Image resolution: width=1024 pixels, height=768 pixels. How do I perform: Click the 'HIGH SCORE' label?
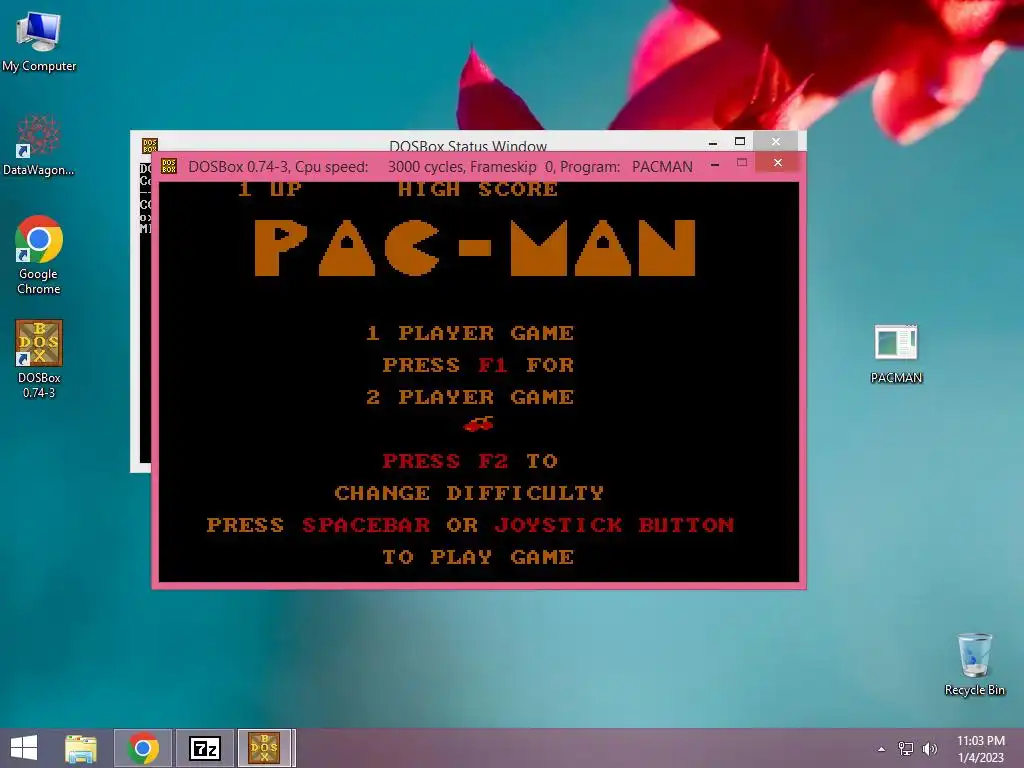(x=478, y=189)
